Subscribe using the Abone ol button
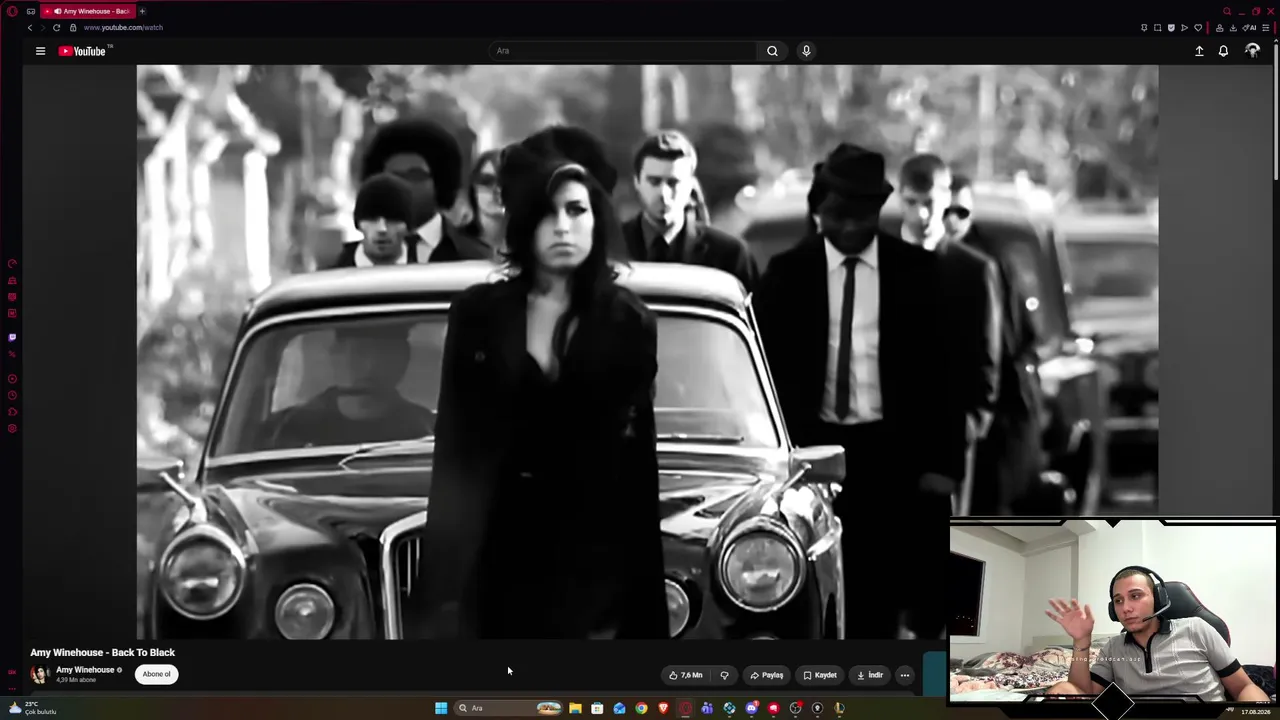The height and width of the screenshot is (720, 1280). coord(156,674)
